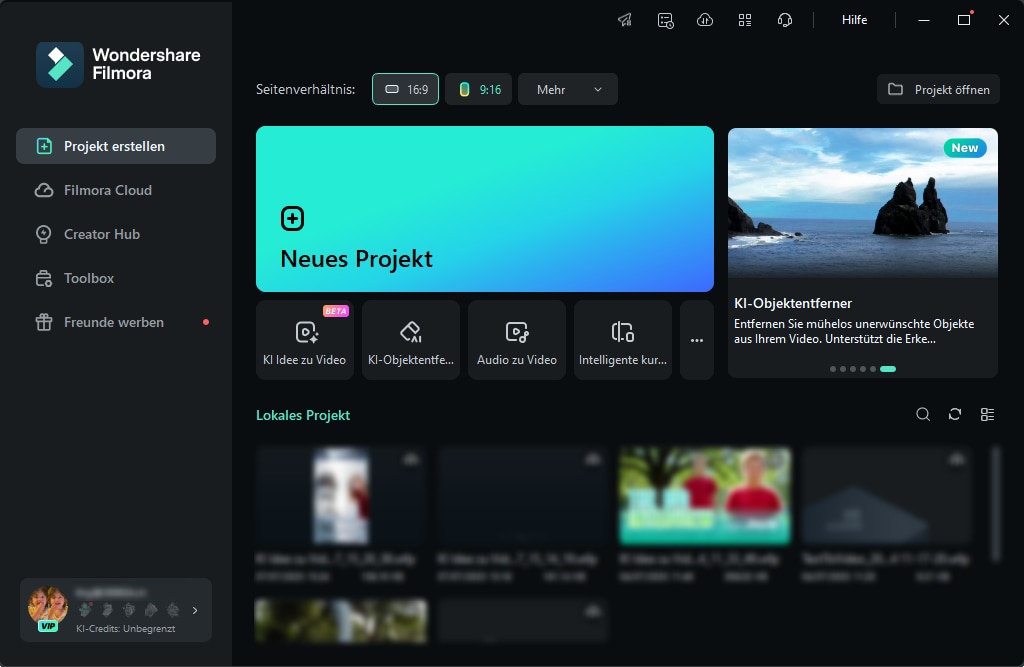
Task: Open Audio zu Video tool
Action: [x=517, y=340]
